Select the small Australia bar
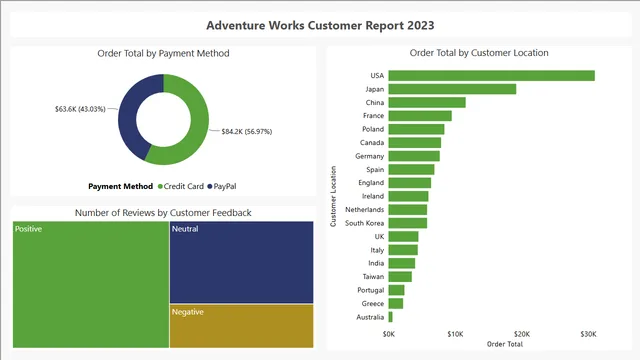This screenshot has height=360, width=640. [391, 317]
